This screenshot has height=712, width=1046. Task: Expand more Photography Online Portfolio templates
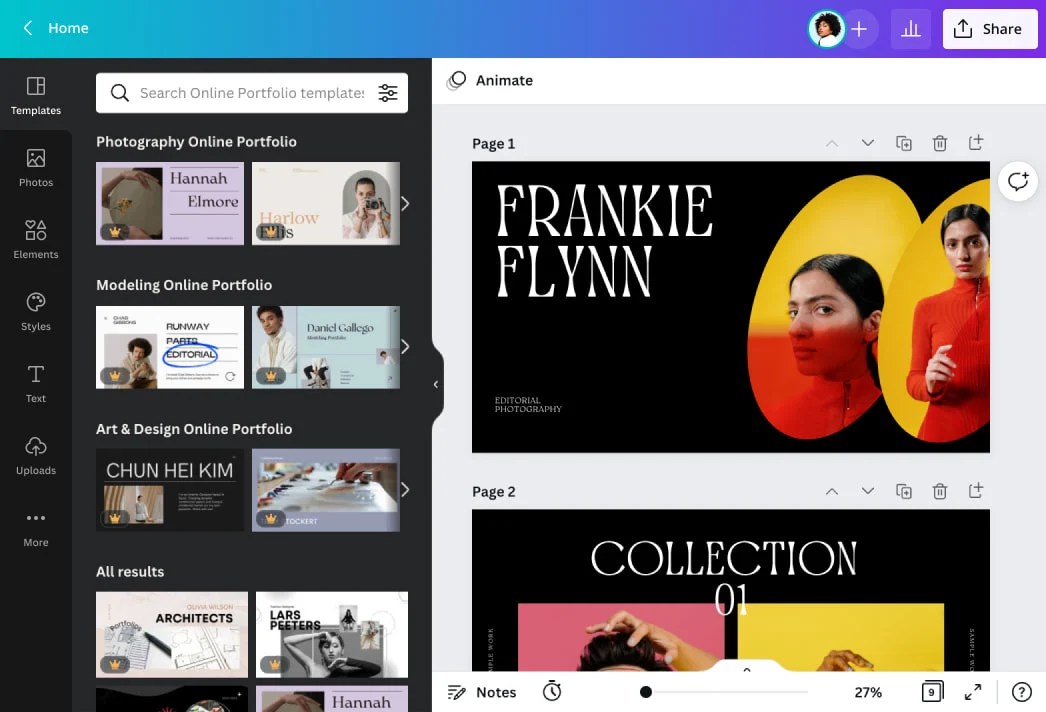click(x=404, y=203)
